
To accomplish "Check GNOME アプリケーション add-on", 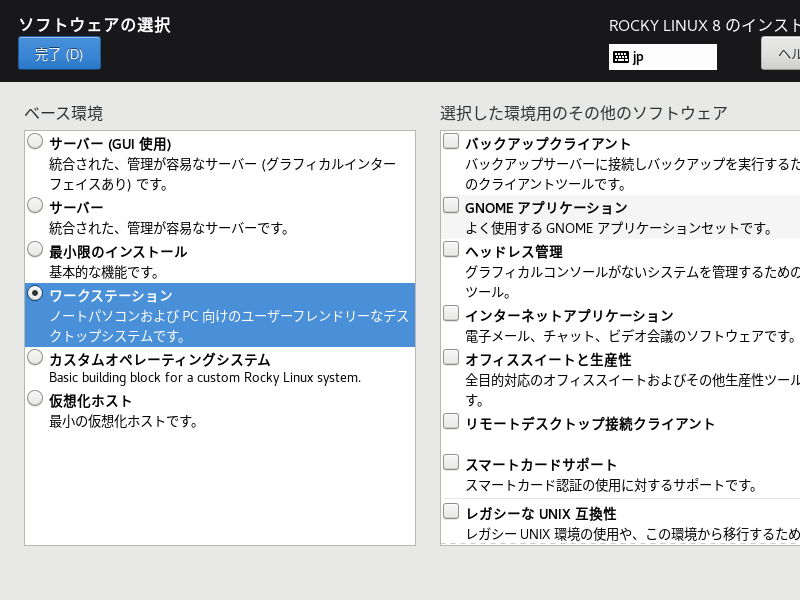I will pyautogui.click(x=451, y=205).
